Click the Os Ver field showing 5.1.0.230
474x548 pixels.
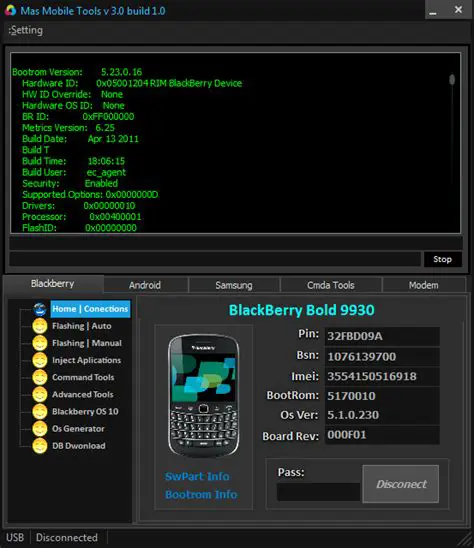click(x=382, y=415)
